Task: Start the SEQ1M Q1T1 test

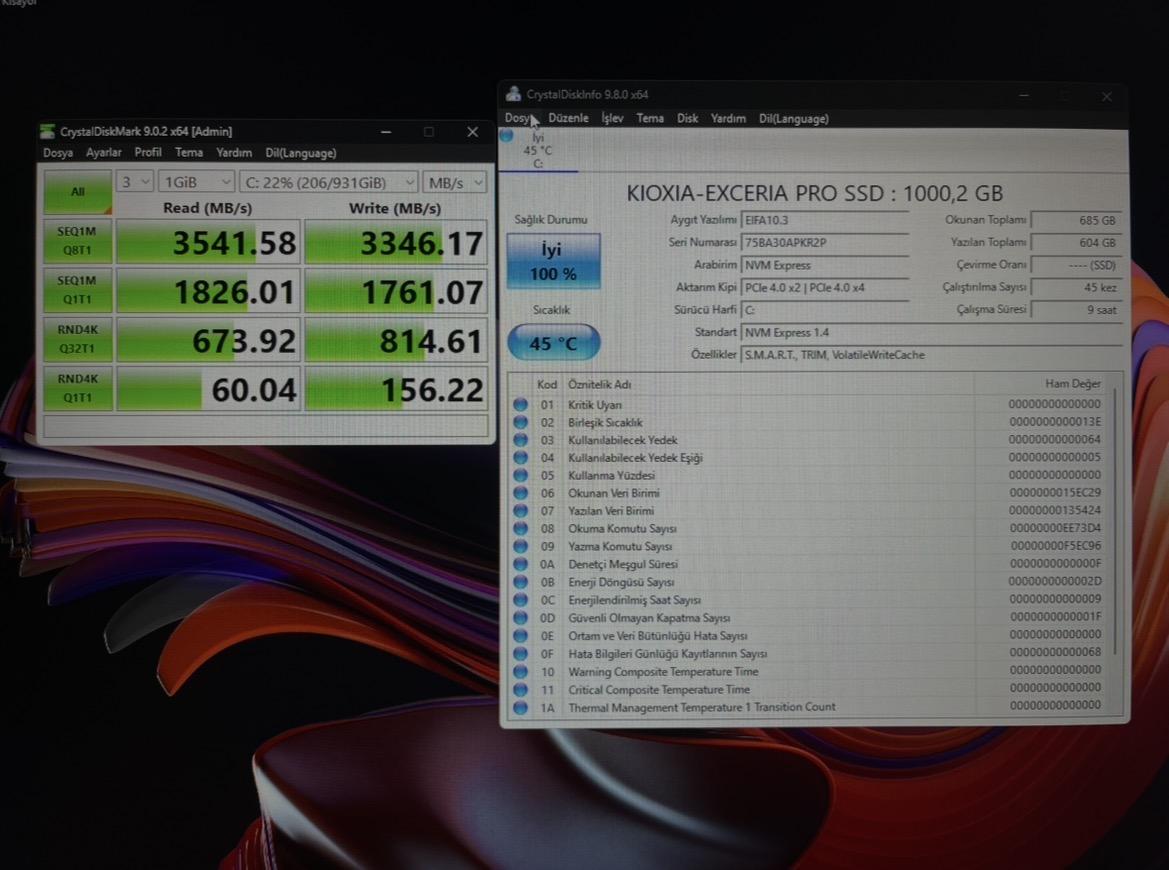Action: [78, 290]
